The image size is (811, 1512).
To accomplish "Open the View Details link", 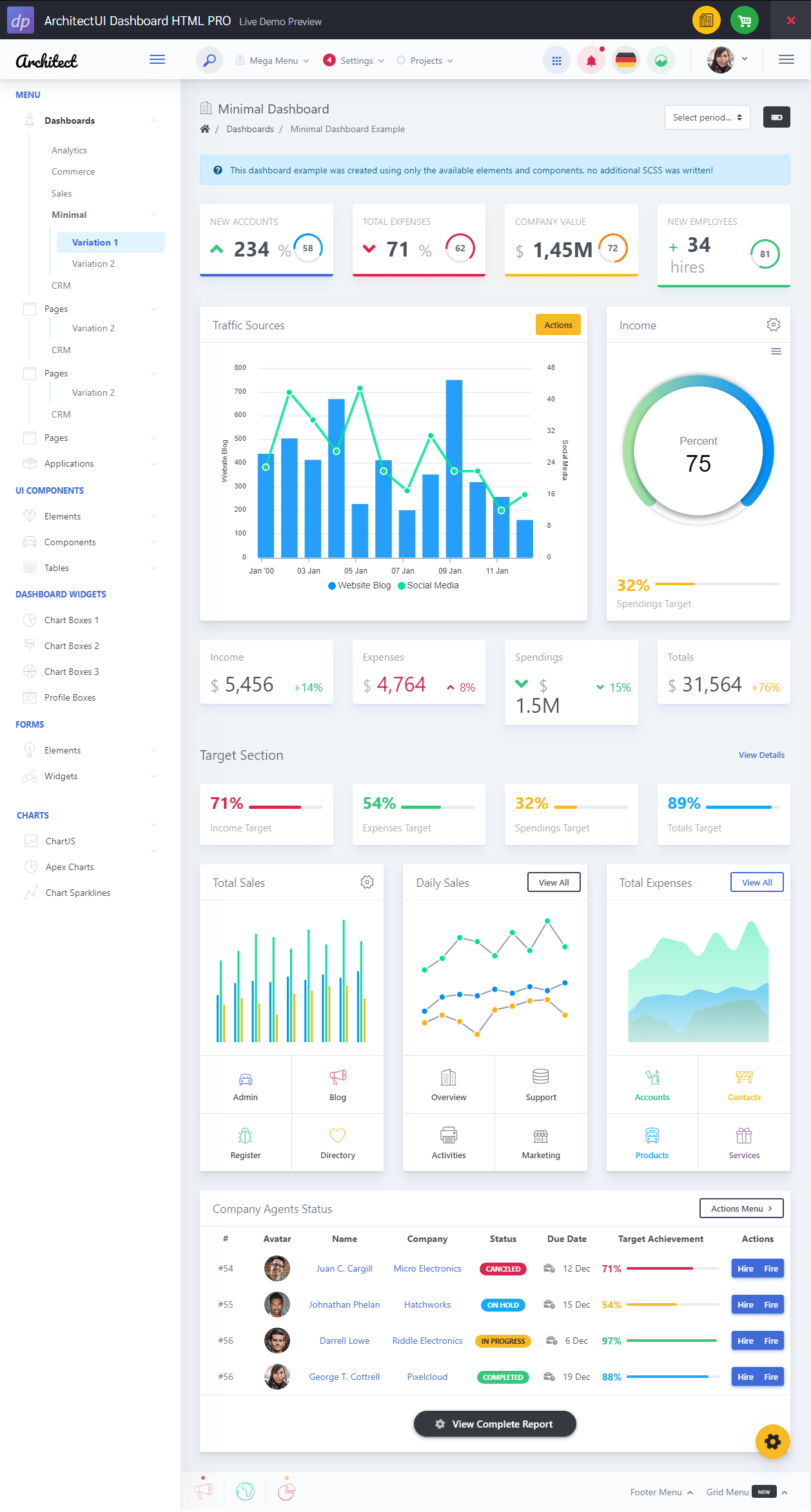I will pyautogui.click(x=761, y=755).
